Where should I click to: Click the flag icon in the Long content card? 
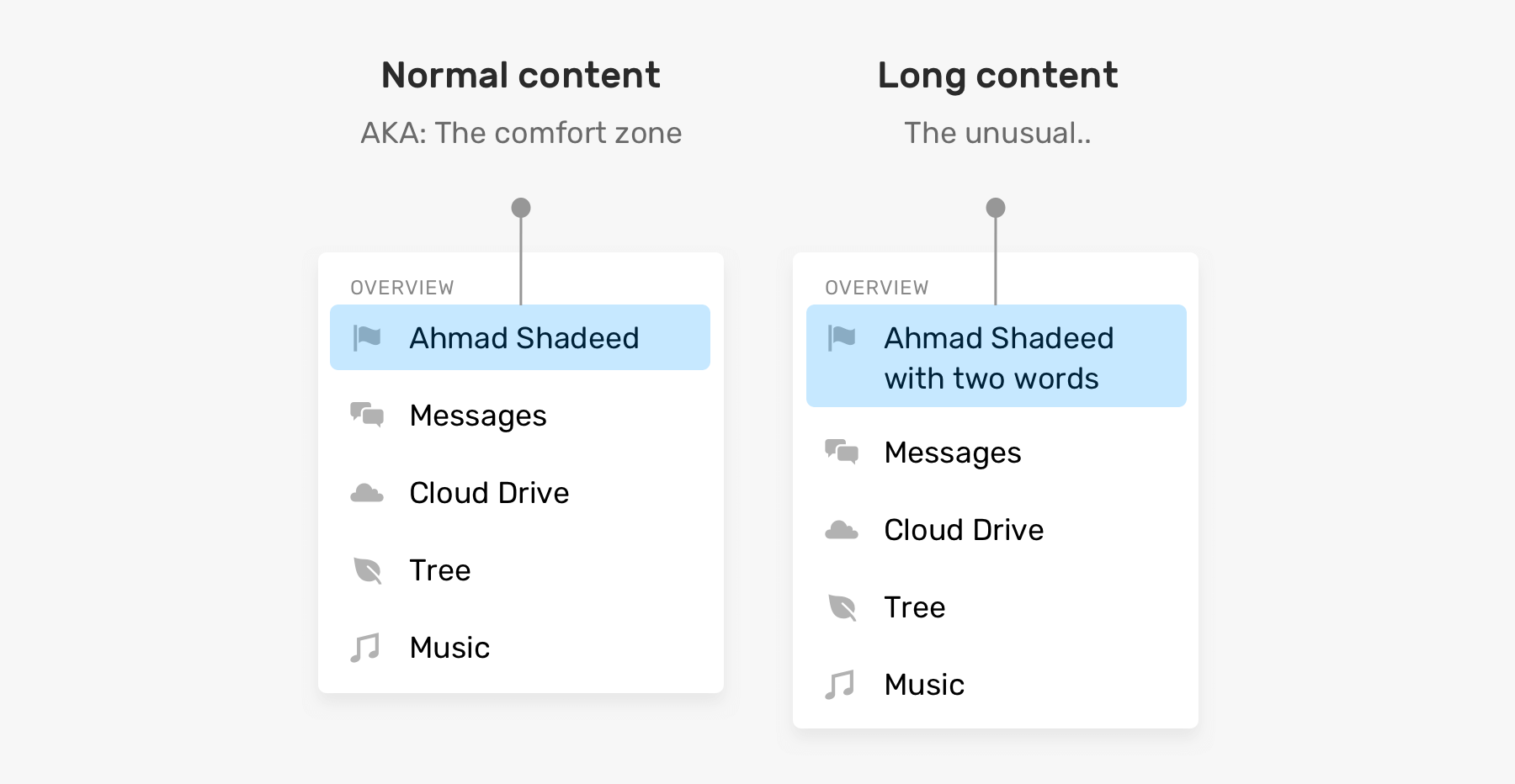click(841, 337)
